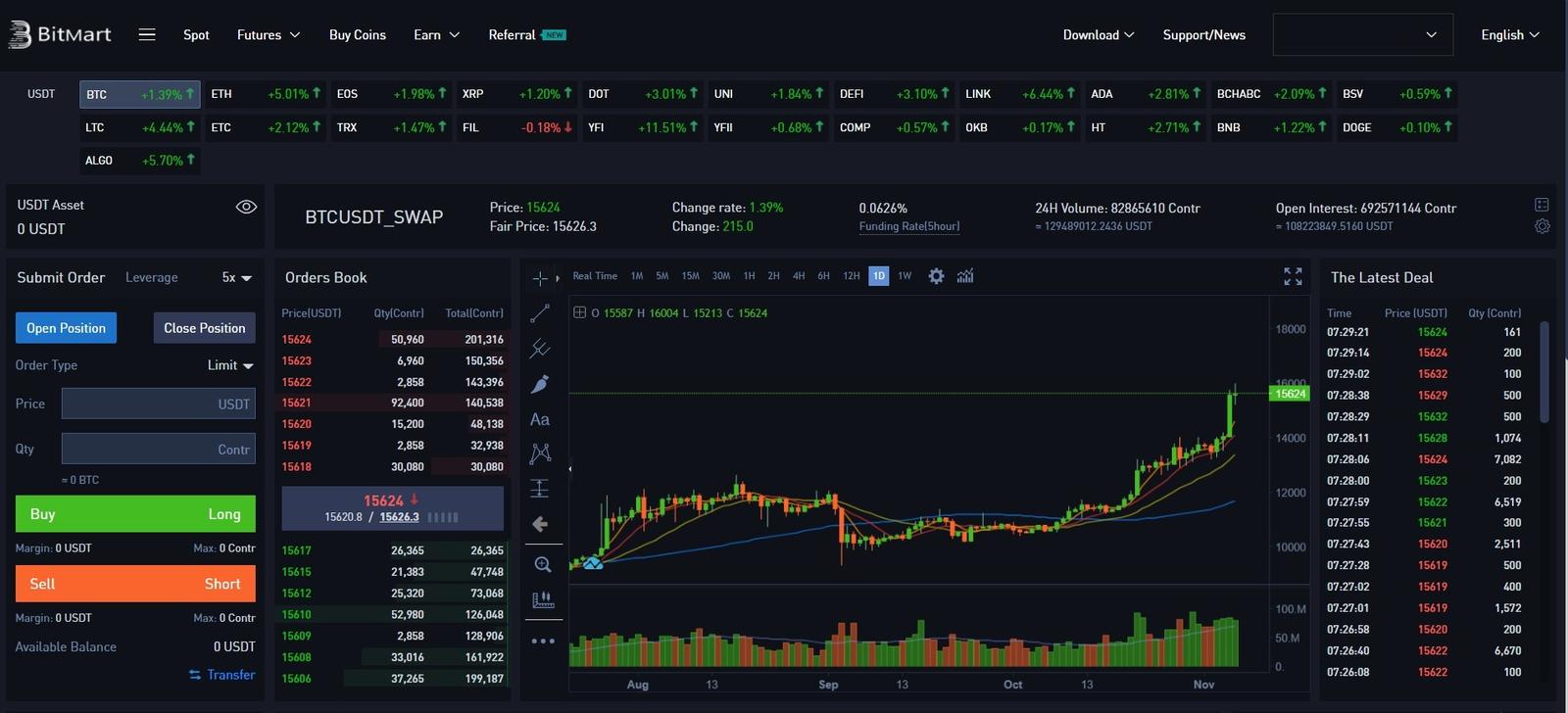1568x713 pixels.
Task: Select the price range measure tool
Action: point(540,489)
